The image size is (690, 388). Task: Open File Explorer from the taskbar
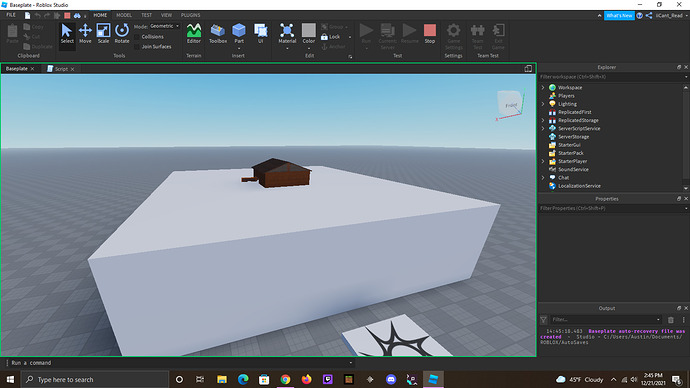click(222, 379)
